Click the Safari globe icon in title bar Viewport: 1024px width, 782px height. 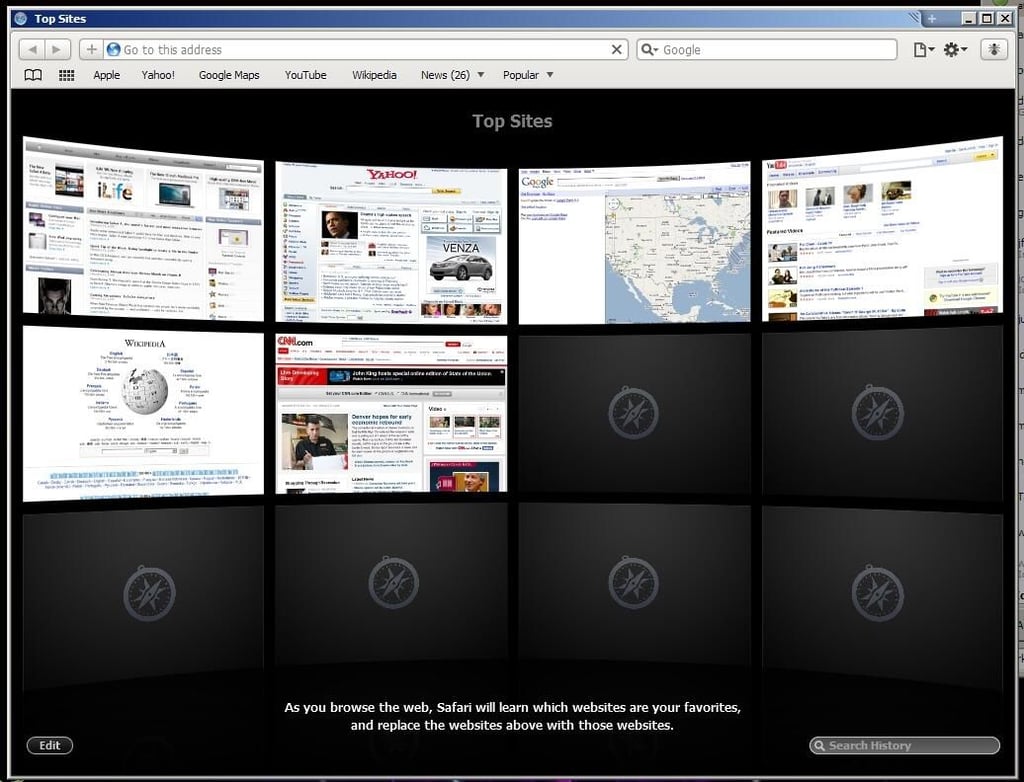click(20, 18)
